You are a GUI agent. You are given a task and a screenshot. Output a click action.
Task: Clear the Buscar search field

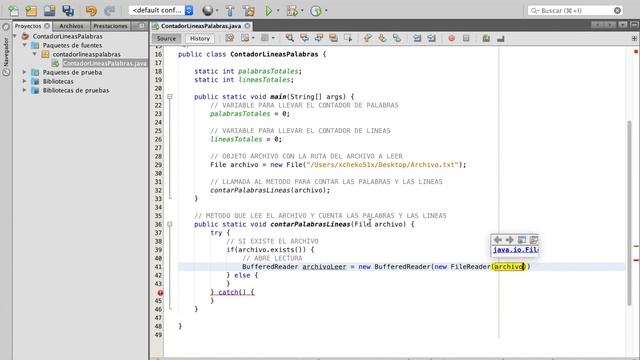618,11
